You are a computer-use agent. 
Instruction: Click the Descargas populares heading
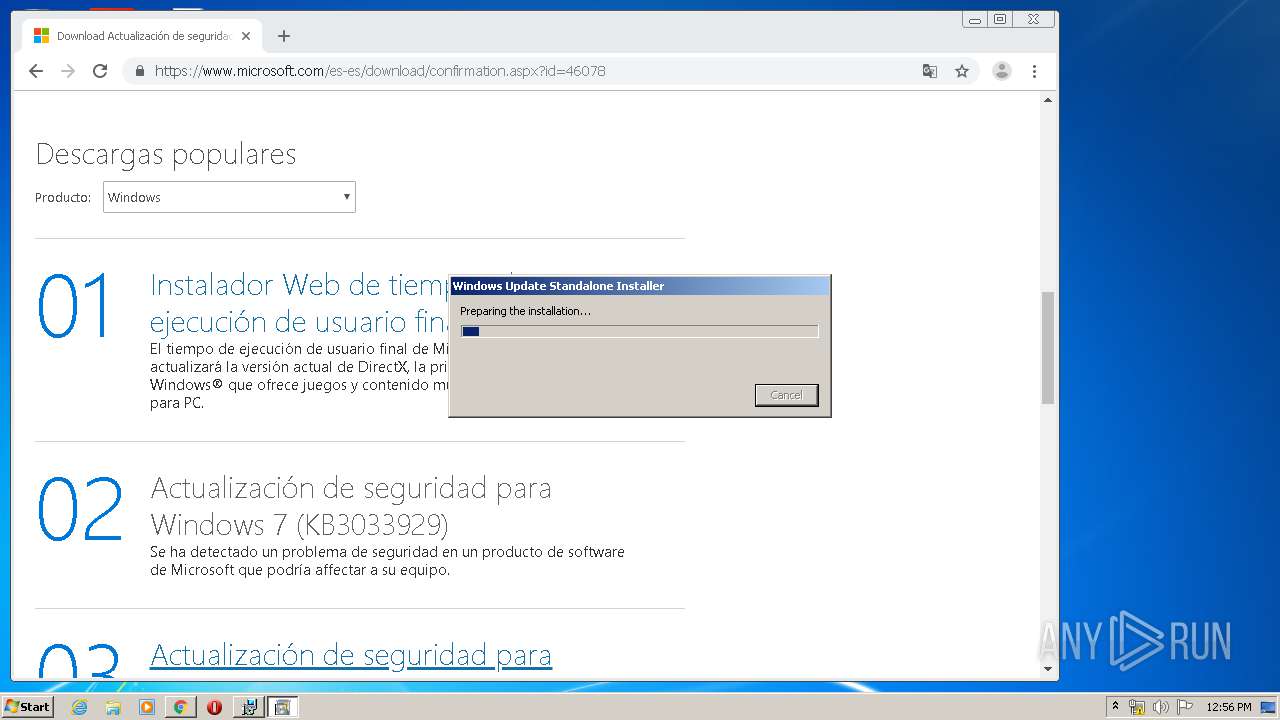pyautogui.click(x=166, y=154)
